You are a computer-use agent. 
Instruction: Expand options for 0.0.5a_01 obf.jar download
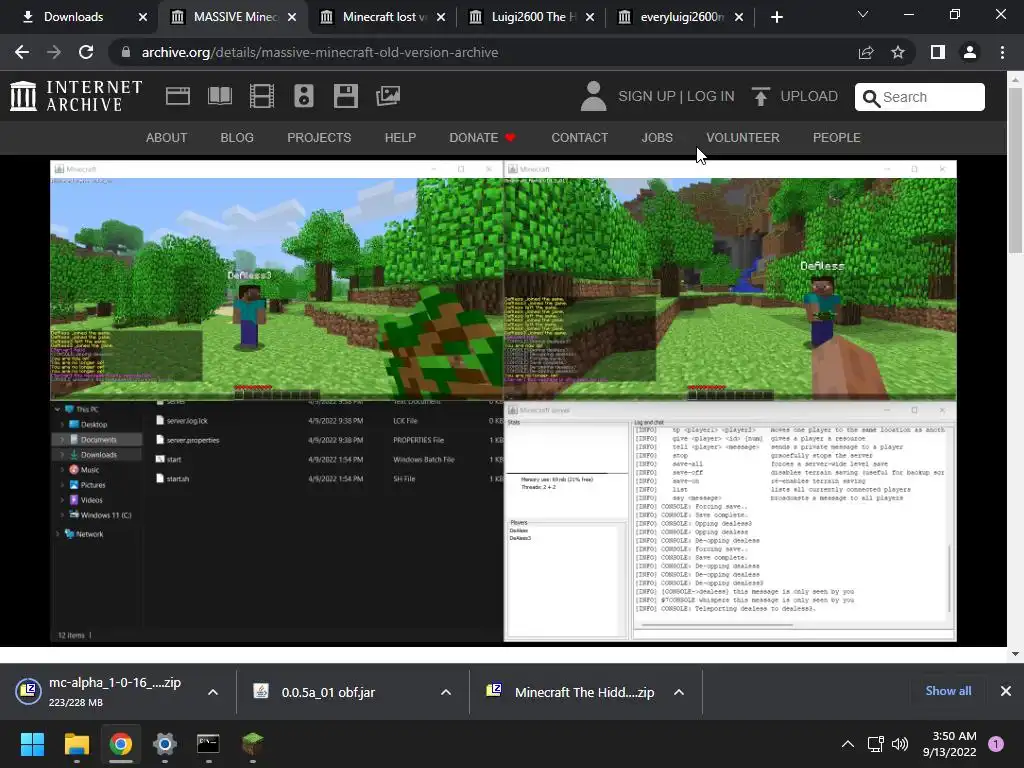click(x=446, y=692)
